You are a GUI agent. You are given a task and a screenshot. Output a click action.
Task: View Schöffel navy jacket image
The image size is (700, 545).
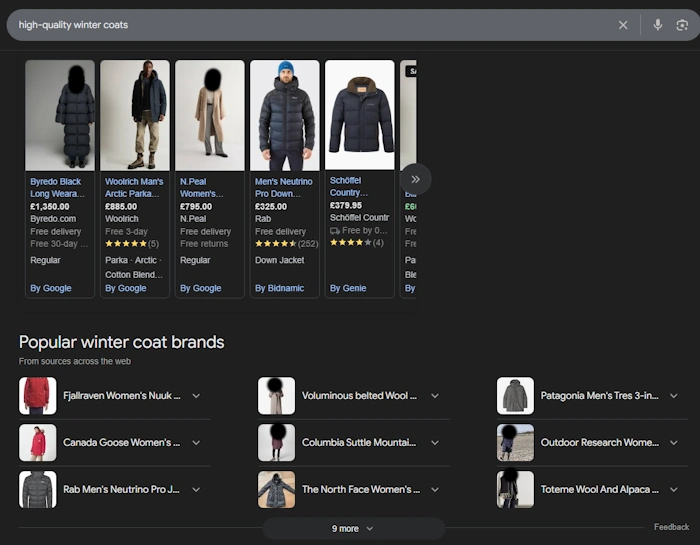[x=360, y=115]
